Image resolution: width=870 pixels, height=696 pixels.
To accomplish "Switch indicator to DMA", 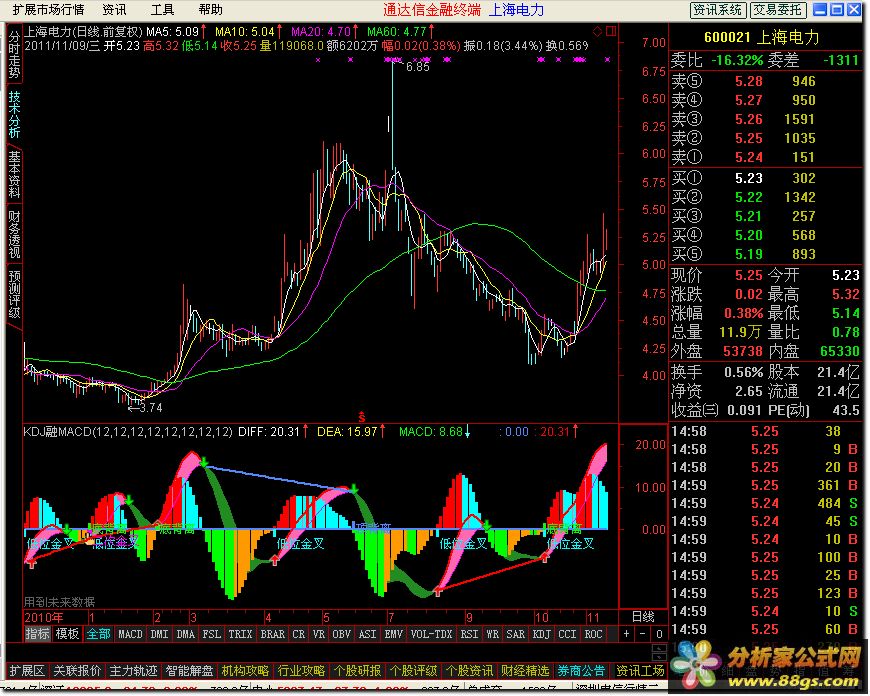I will point(185,634).
